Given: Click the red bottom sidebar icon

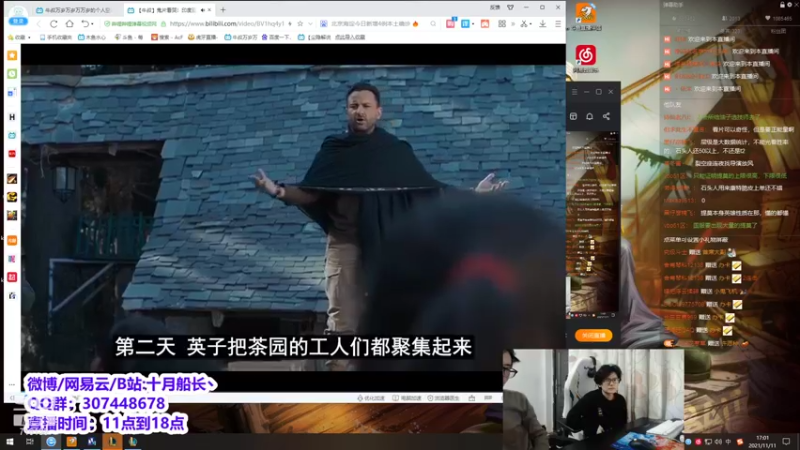Looking at the screenshot, I should pyautogui.click(x=12, y=277).
